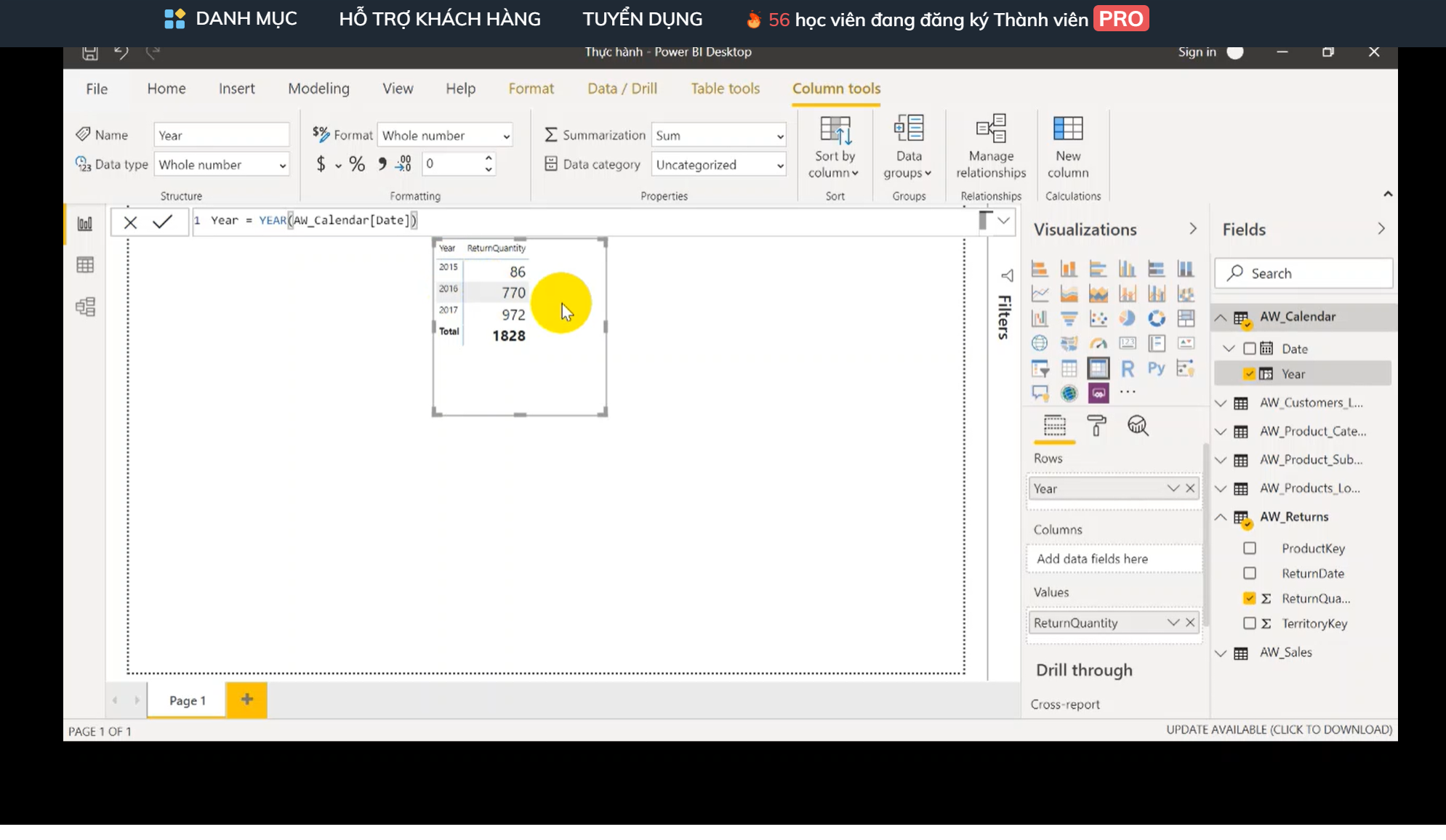
Task: Click the Search fields box
Action: pyautogui.click(x=1304, y=274)
